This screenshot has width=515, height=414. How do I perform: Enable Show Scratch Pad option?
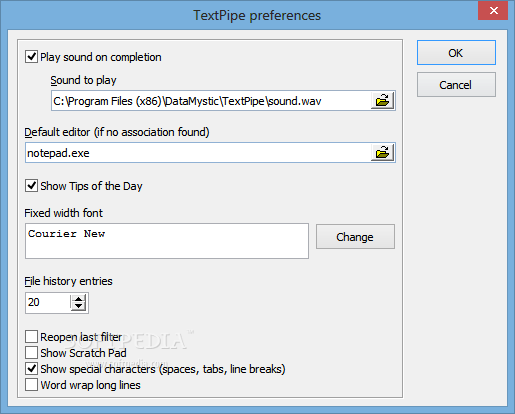pyautogui.click(x=31, y=353)
